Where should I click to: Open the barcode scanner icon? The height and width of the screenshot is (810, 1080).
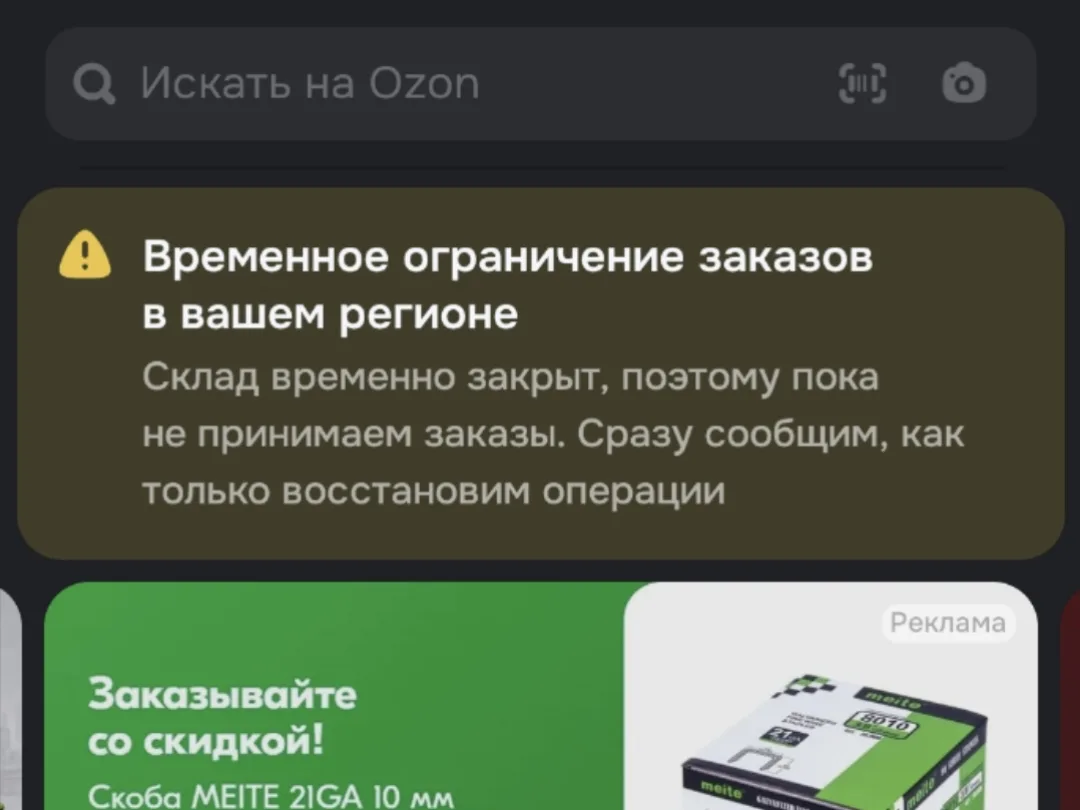(862, 83)
